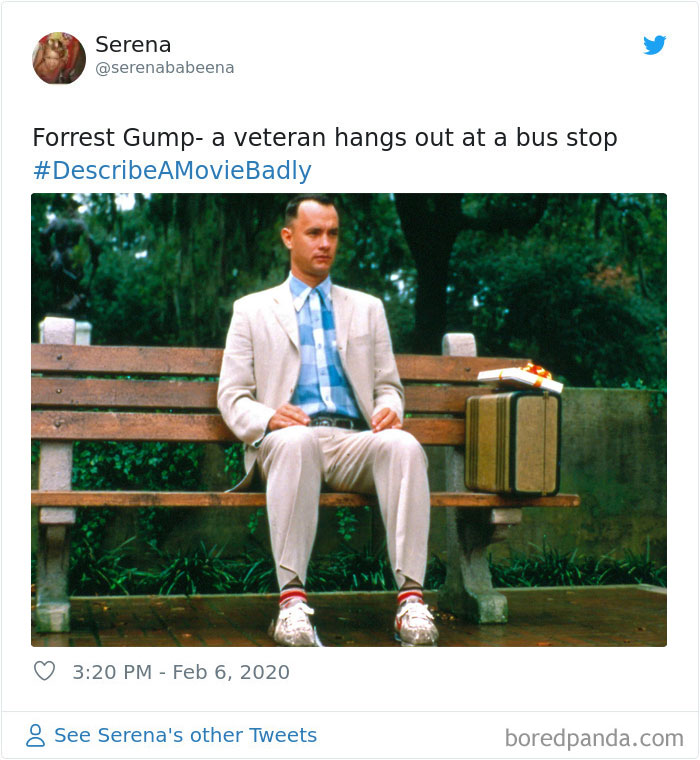The width and height of the screenshot is (700, 760).
Task: Open Serena's round profile avatar
Action: [59, 58]
